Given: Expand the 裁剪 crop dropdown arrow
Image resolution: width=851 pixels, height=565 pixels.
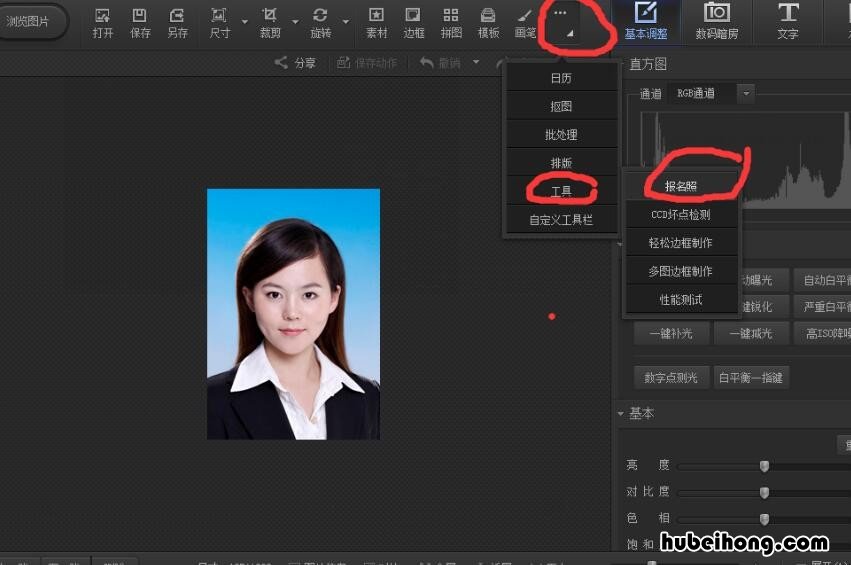Looking at the screenshot, I should tap(295, 22).
